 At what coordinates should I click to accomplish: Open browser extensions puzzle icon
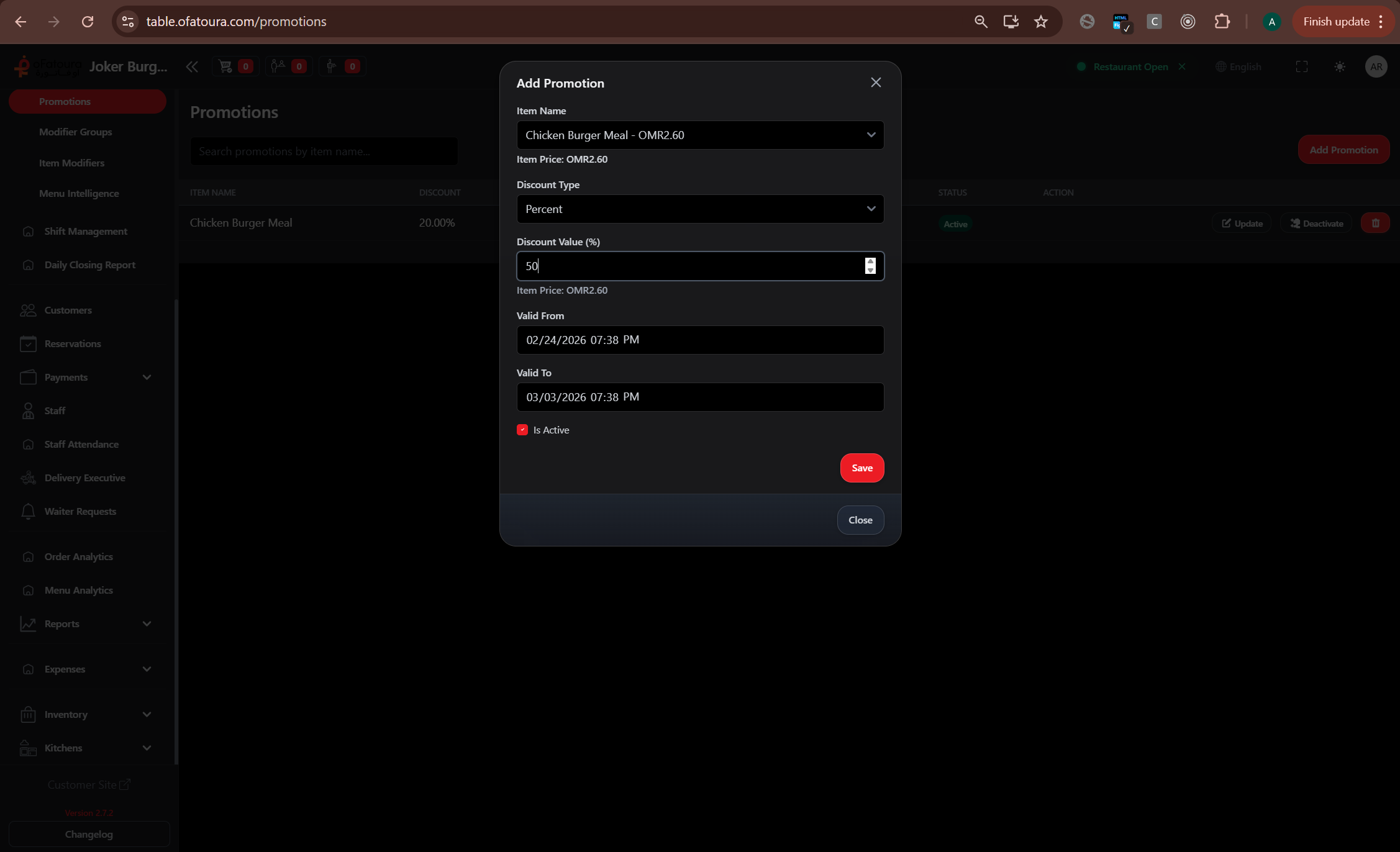(1222, 22)
